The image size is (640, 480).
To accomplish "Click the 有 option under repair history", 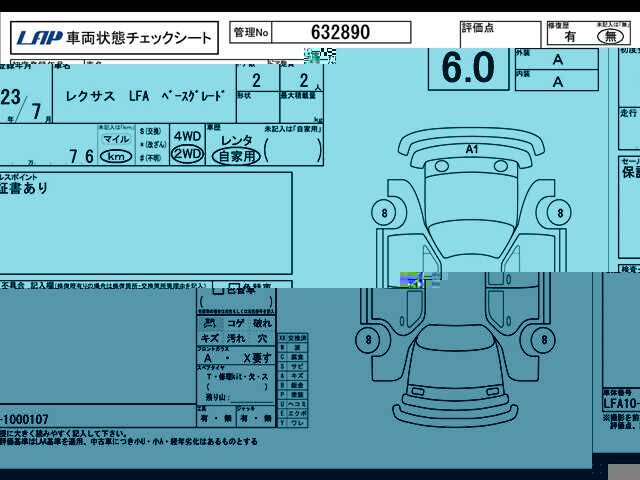I will pyautogui.click(x=570, y=37).
